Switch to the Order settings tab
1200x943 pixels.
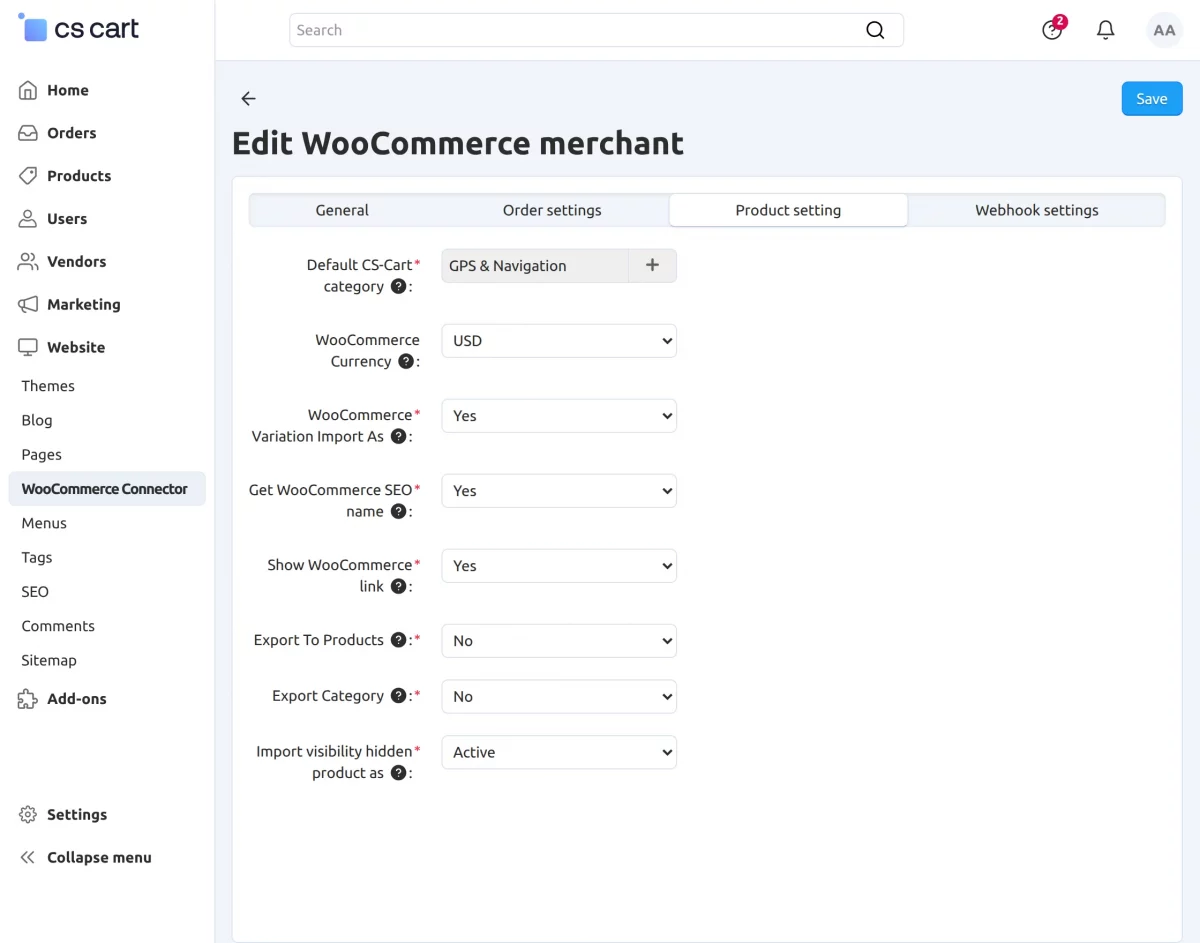tap(552, 210)
